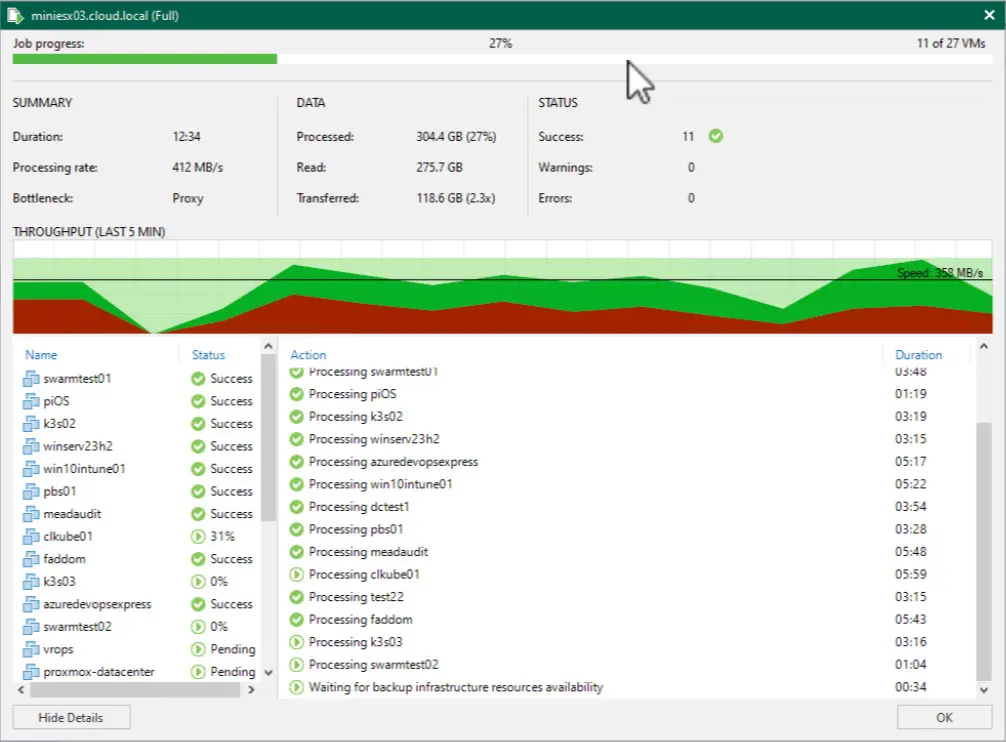Click the VM icon next to vrops

click(x=30, y=649)
